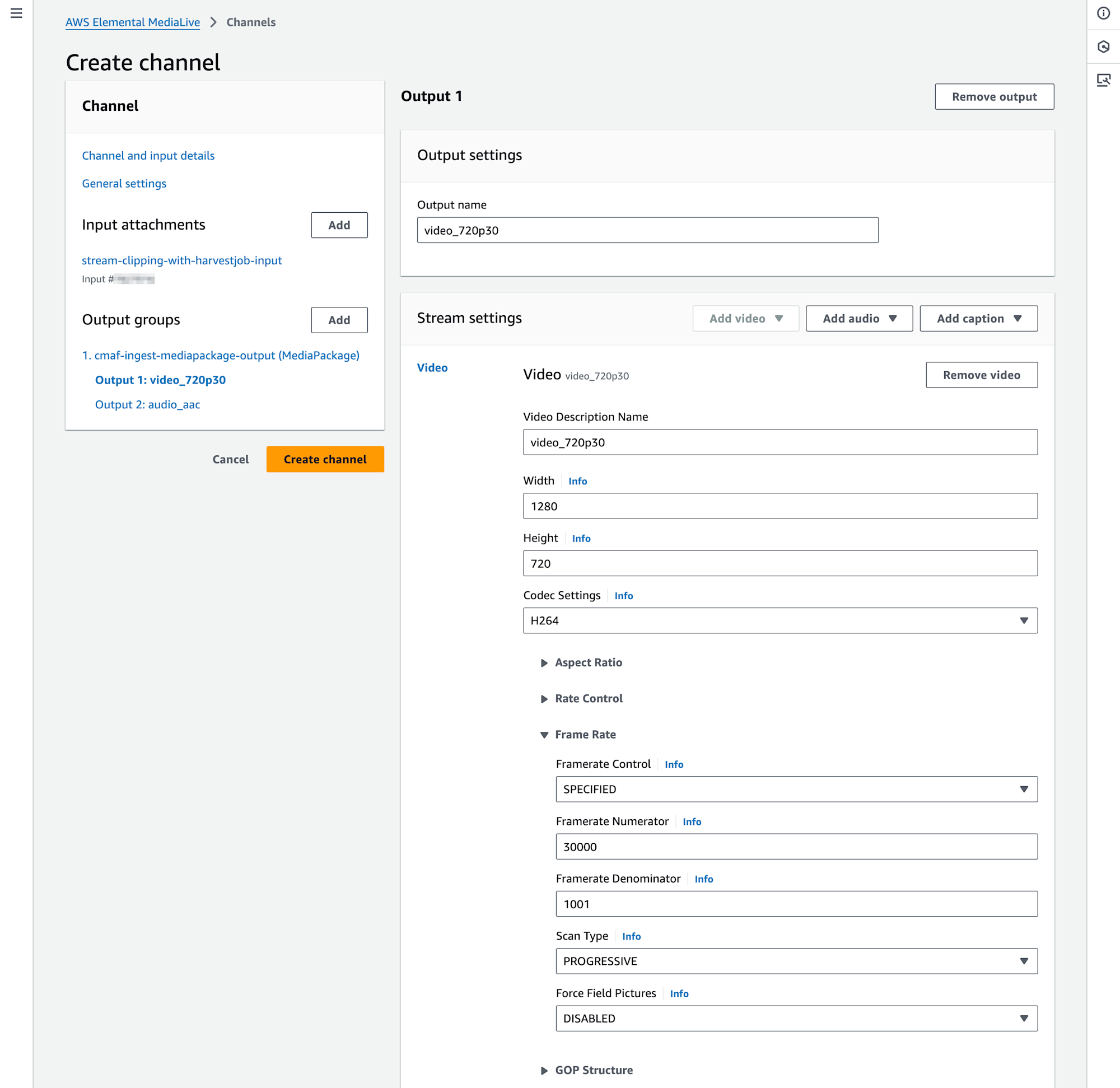Click Remove video button
The image size is (1120, 1088).
pyautogui.click(x=982, y=375)
